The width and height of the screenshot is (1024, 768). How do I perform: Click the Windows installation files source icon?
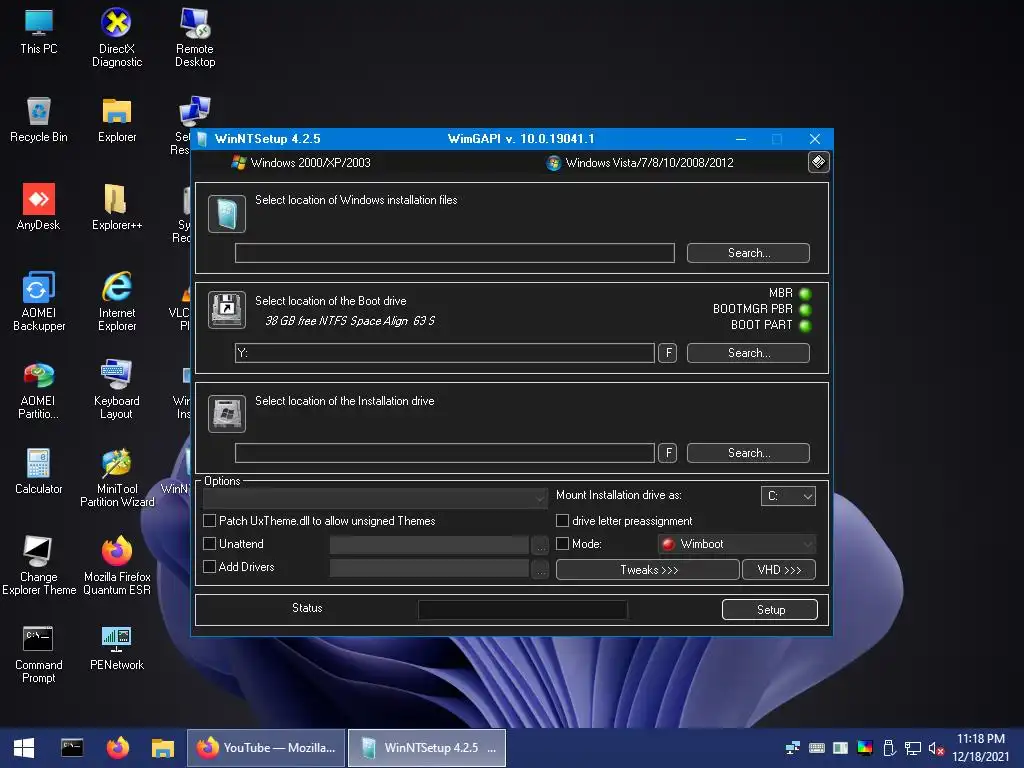click(x=227, y=214)
